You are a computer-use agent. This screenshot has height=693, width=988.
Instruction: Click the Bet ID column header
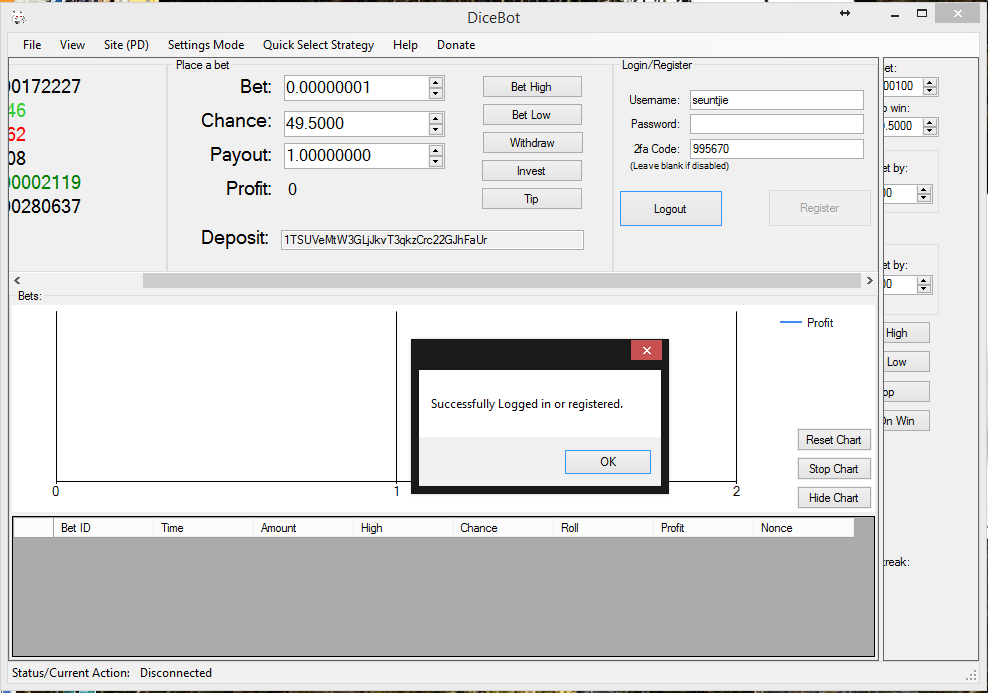(x=103, y=528)
